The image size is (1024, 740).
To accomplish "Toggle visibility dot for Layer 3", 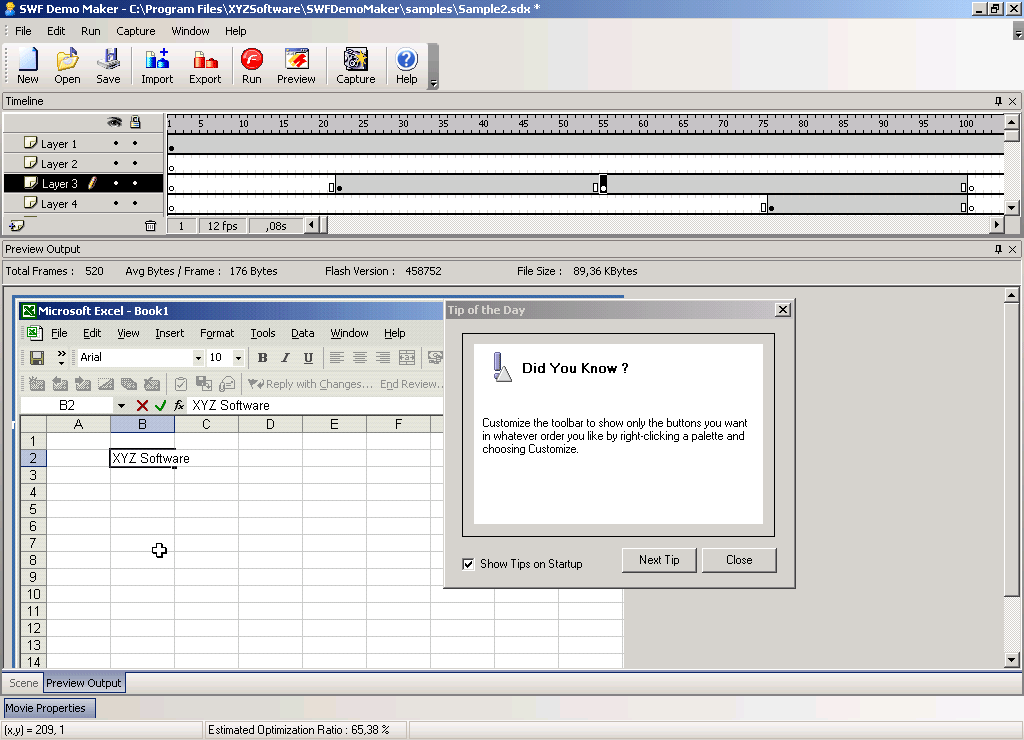I will click(x=116, y=184).
